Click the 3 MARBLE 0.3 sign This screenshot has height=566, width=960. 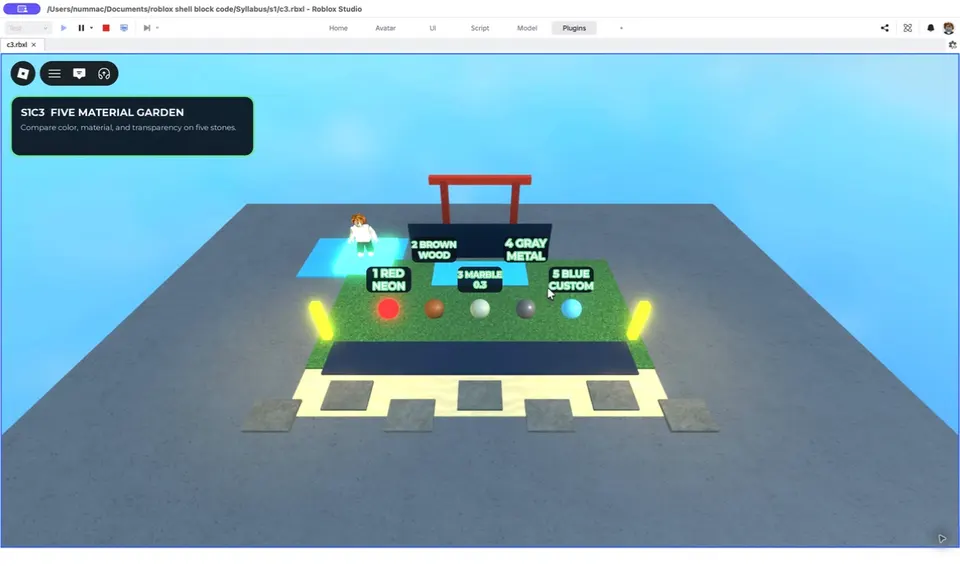[x=479, y=279]
